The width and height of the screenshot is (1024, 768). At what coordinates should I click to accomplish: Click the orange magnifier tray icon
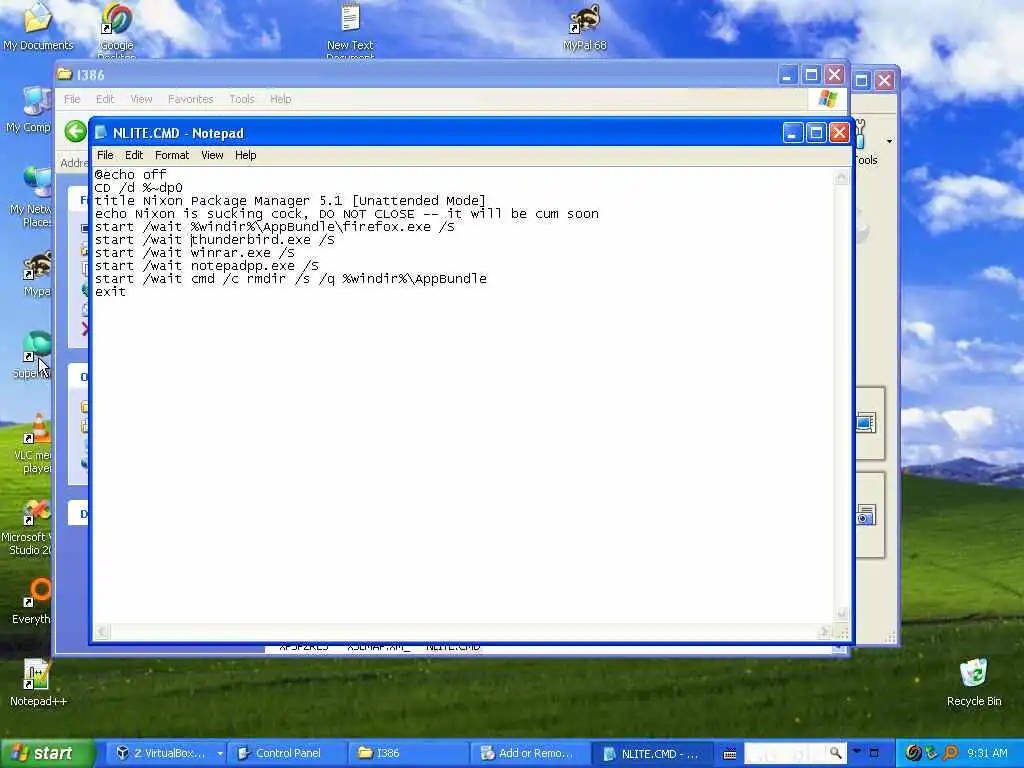tap(951, 753)
